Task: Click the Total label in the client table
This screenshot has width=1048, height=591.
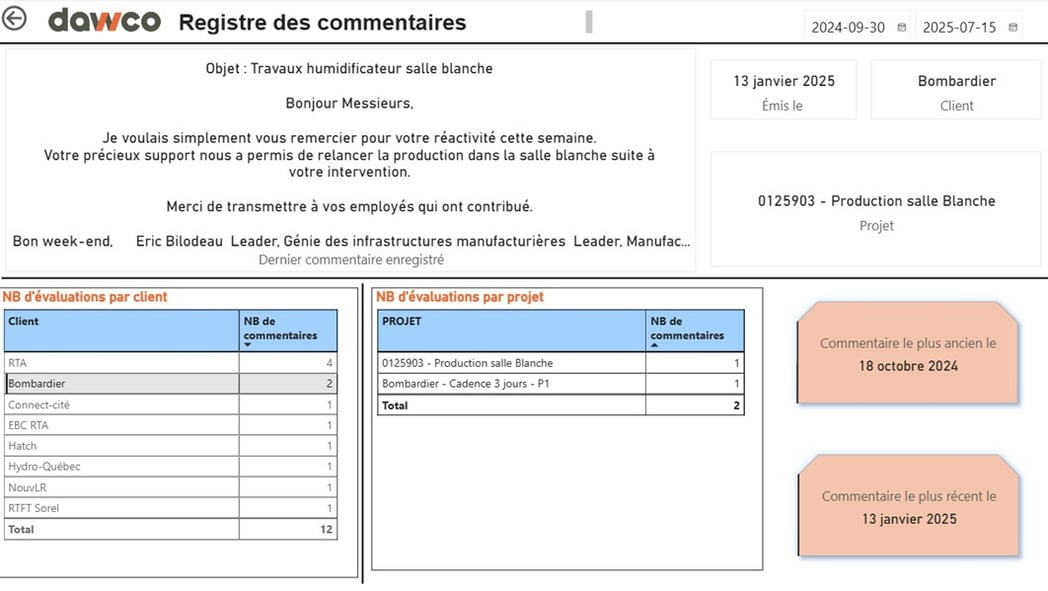Action: pos(21,529)
